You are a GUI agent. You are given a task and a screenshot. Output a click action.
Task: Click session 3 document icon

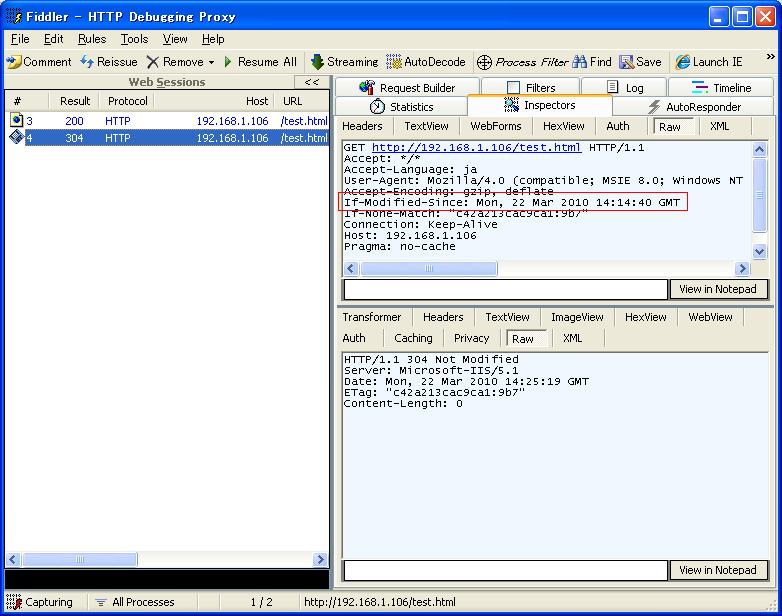pyautogui.click(x=16, y=120)
